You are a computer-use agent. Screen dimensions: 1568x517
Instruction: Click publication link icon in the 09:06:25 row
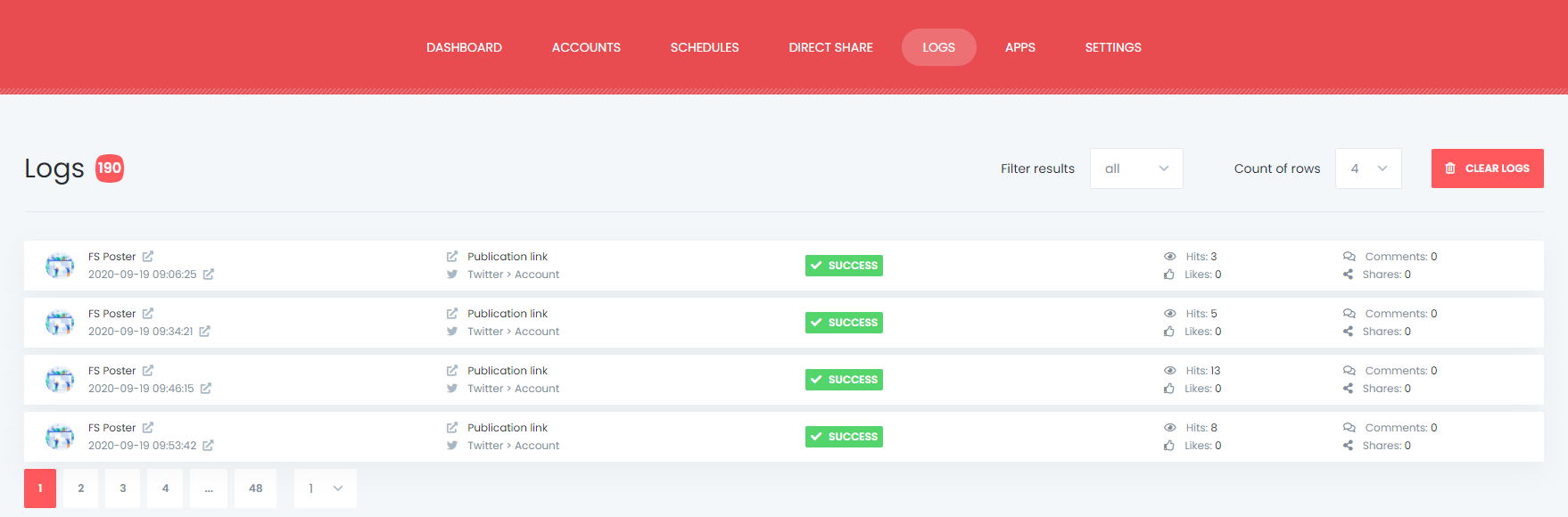point(452,257)
